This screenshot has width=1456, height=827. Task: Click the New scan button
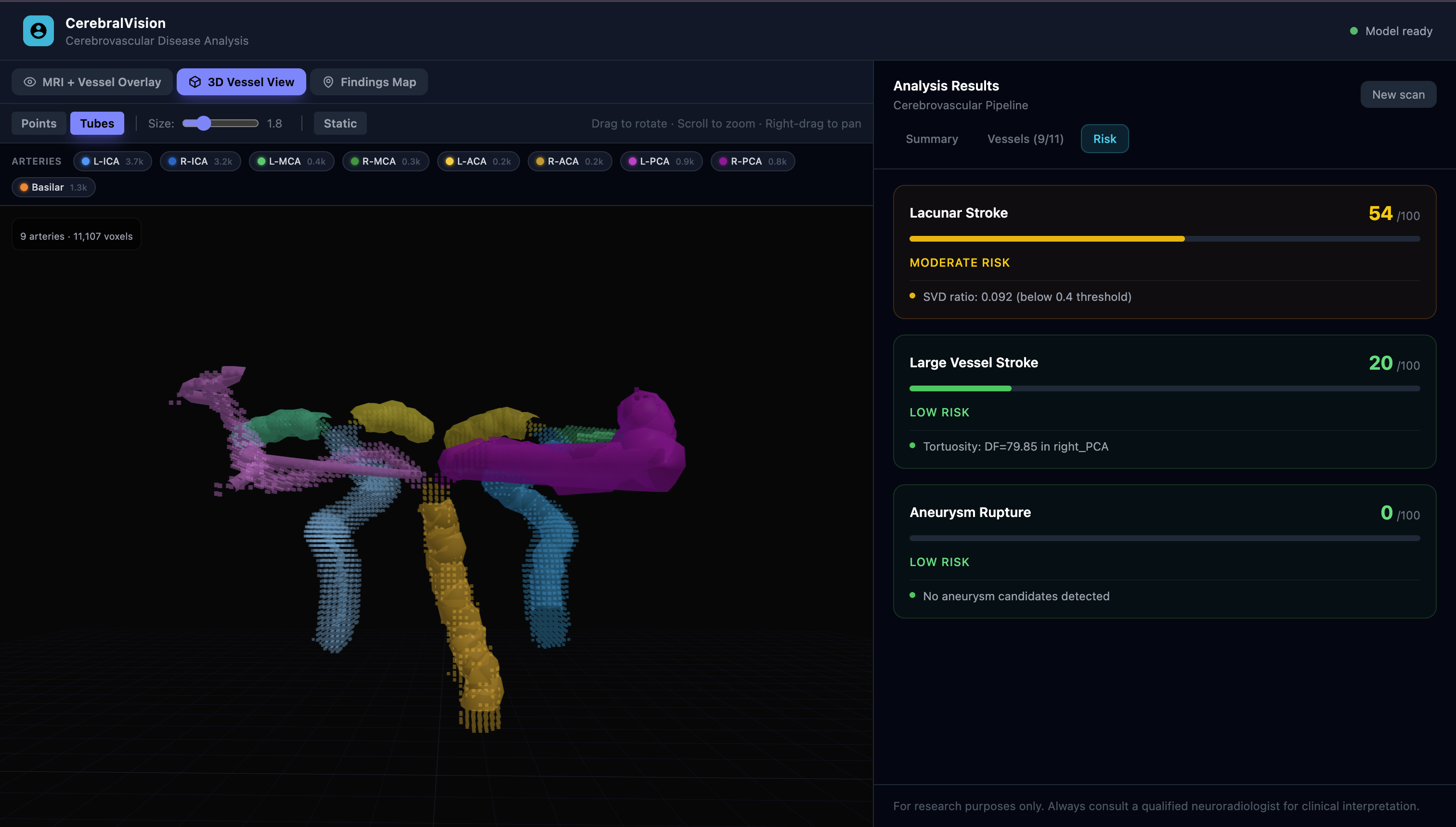coord(1397,95)
